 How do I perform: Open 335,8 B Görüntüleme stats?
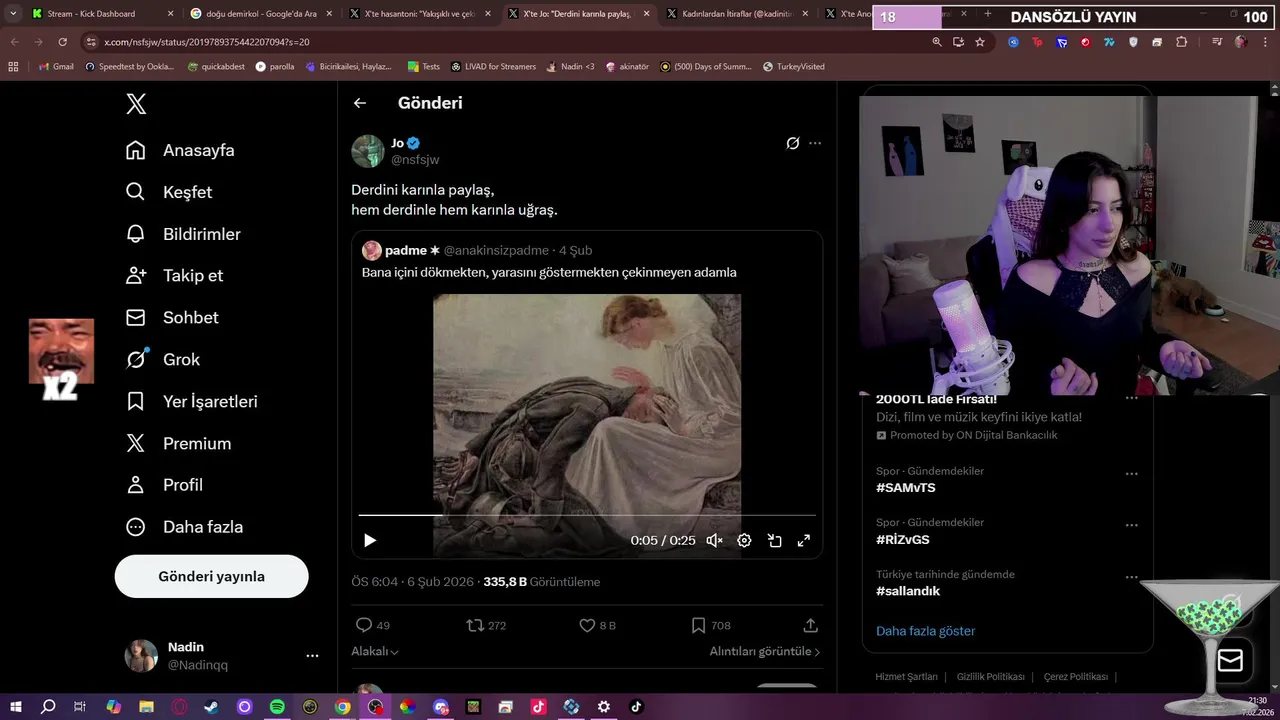(x=542, y=581)
